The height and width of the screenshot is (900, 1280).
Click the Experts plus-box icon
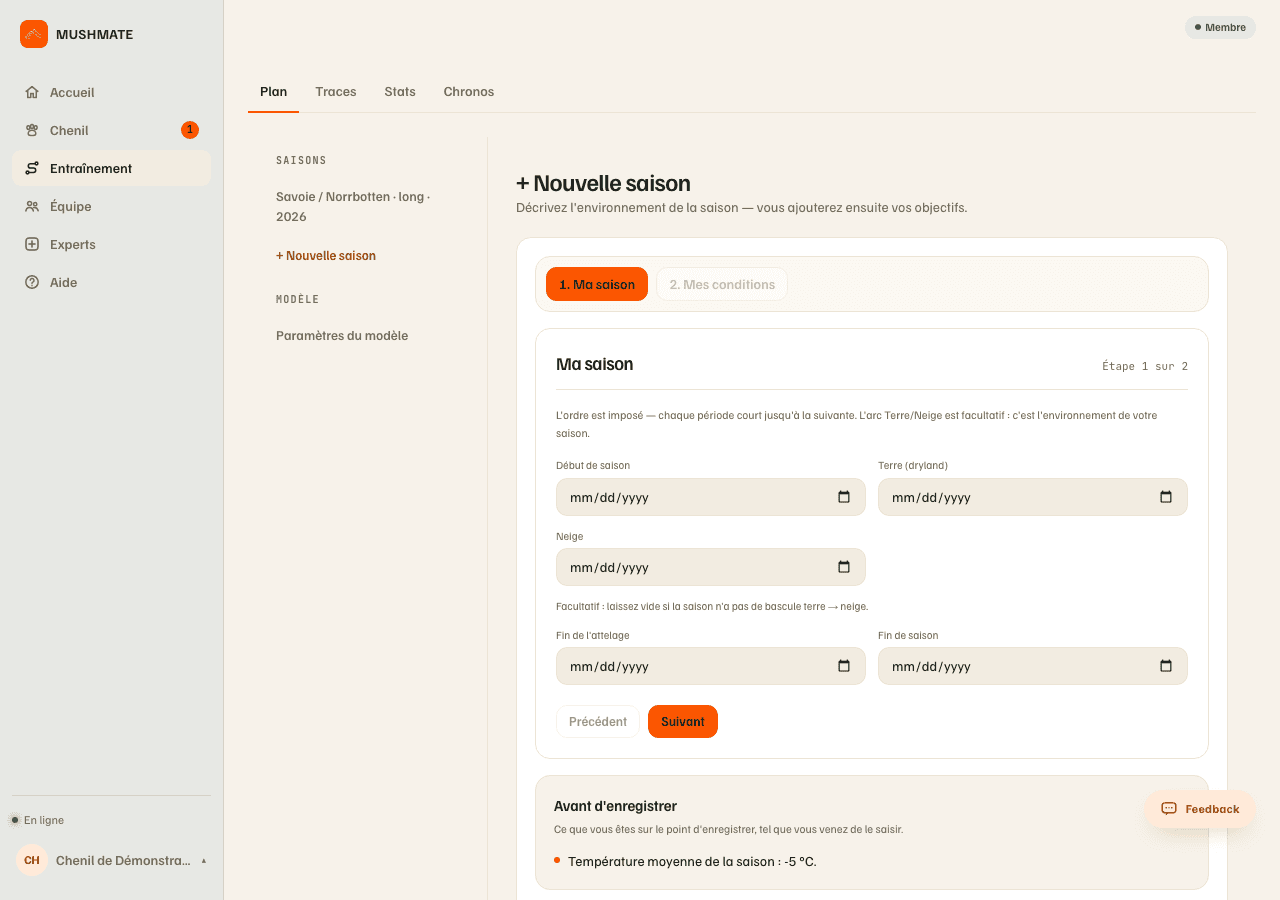tap(32, 244)
